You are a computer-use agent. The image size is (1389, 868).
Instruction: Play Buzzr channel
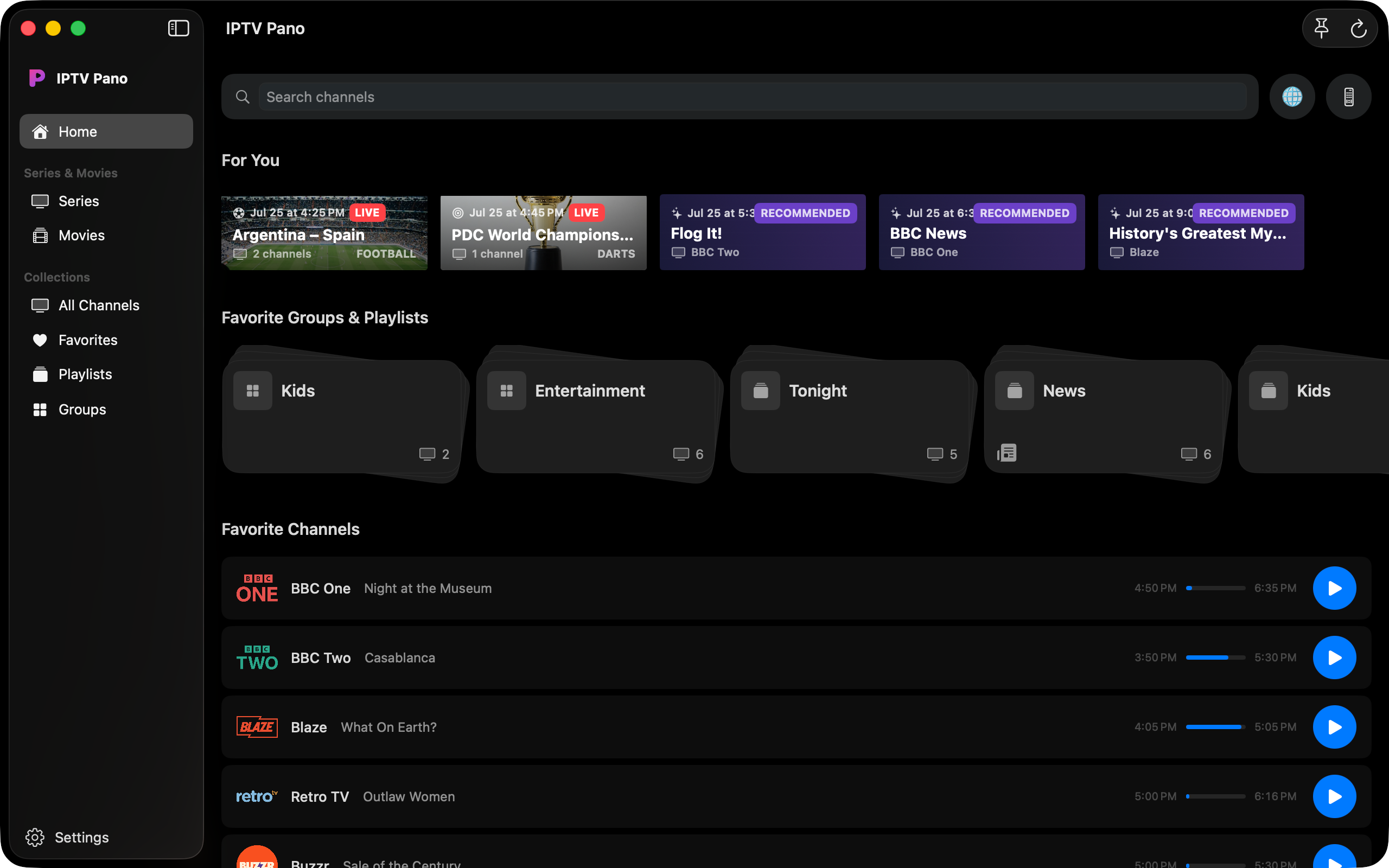[1335, 857]
